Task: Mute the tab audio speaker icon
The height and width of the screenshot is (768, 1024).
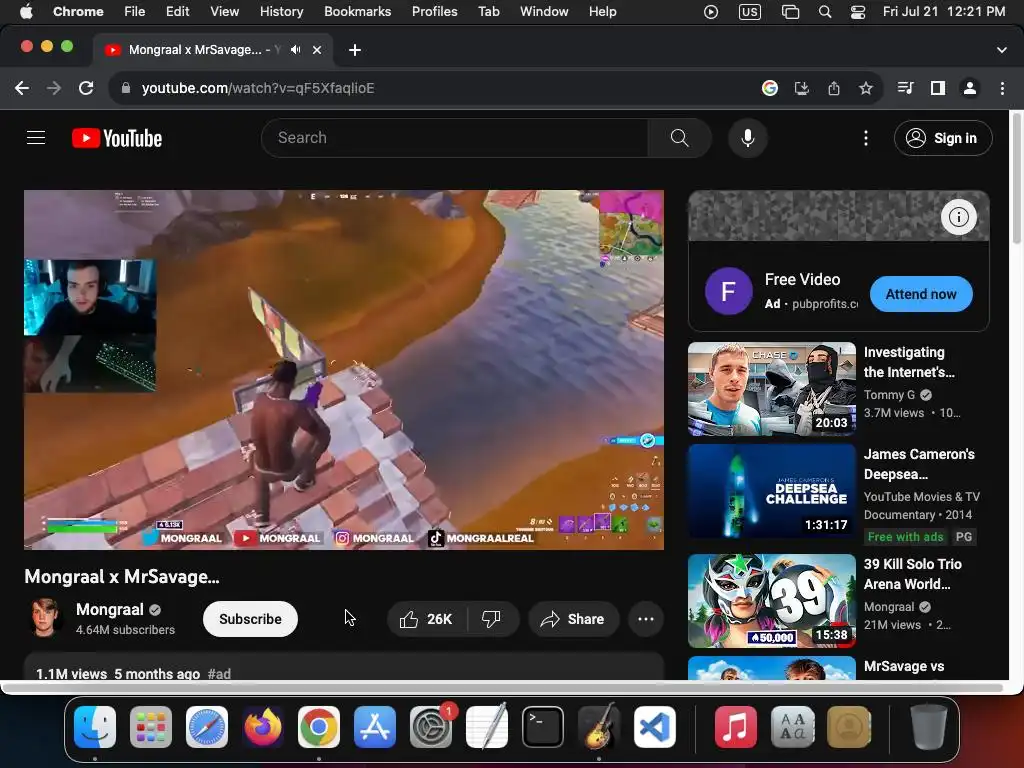Action: [x=296, y=50]
